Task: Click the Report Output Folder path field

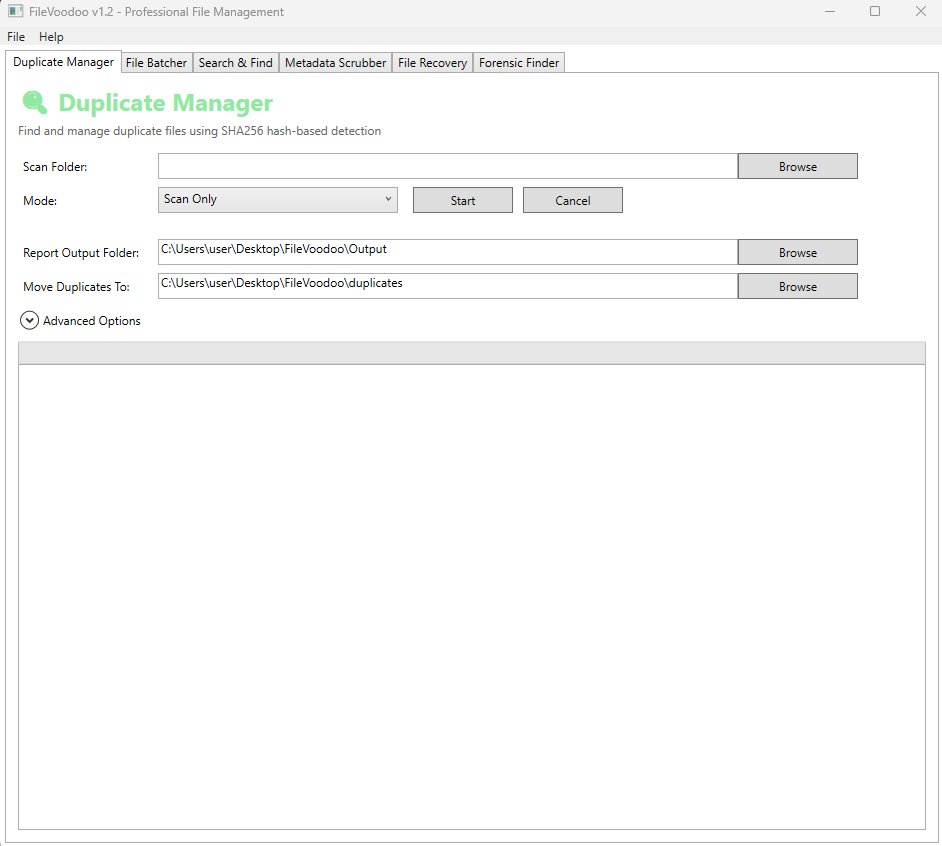Action: pos(446,251)
